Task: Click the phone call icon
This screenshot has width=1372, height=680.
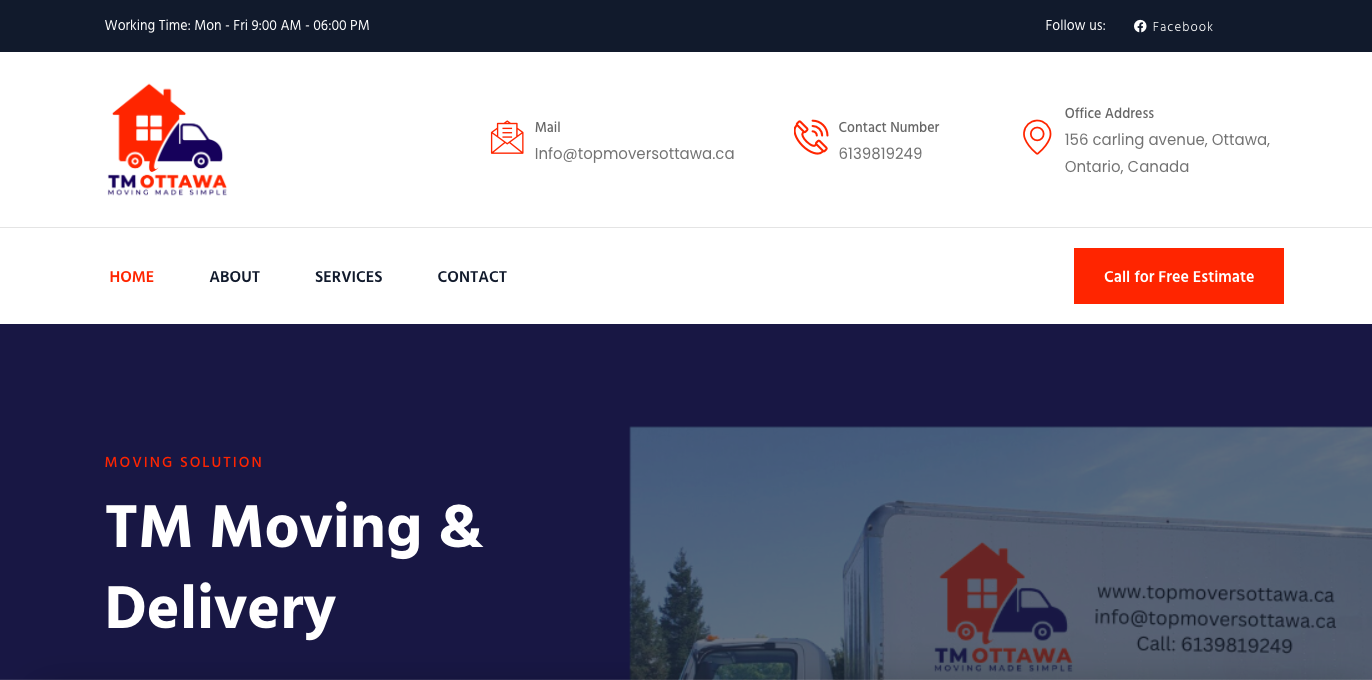Action: tap(811, 137)
